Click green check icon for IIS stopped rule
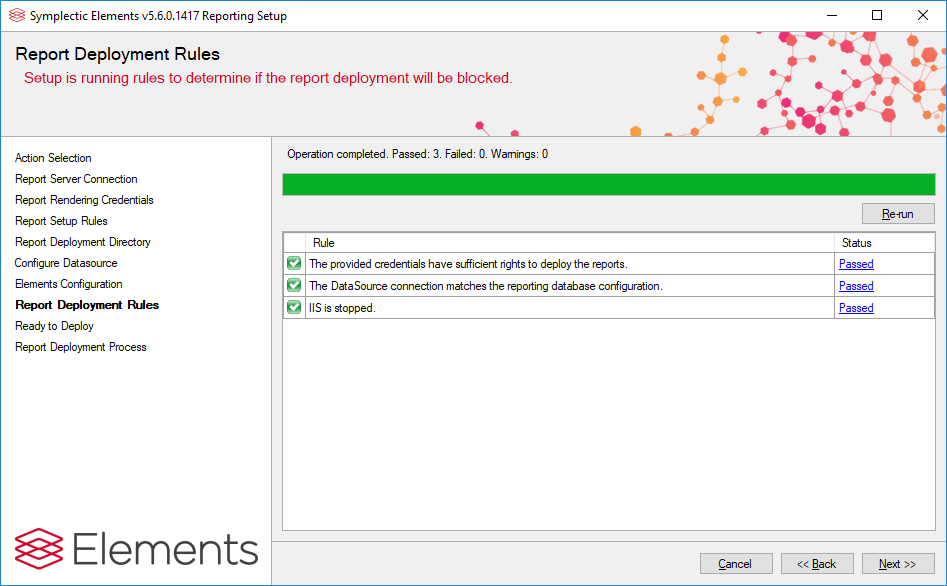The height and width of the screenshot is (586, 947). (x=294, y=307)
